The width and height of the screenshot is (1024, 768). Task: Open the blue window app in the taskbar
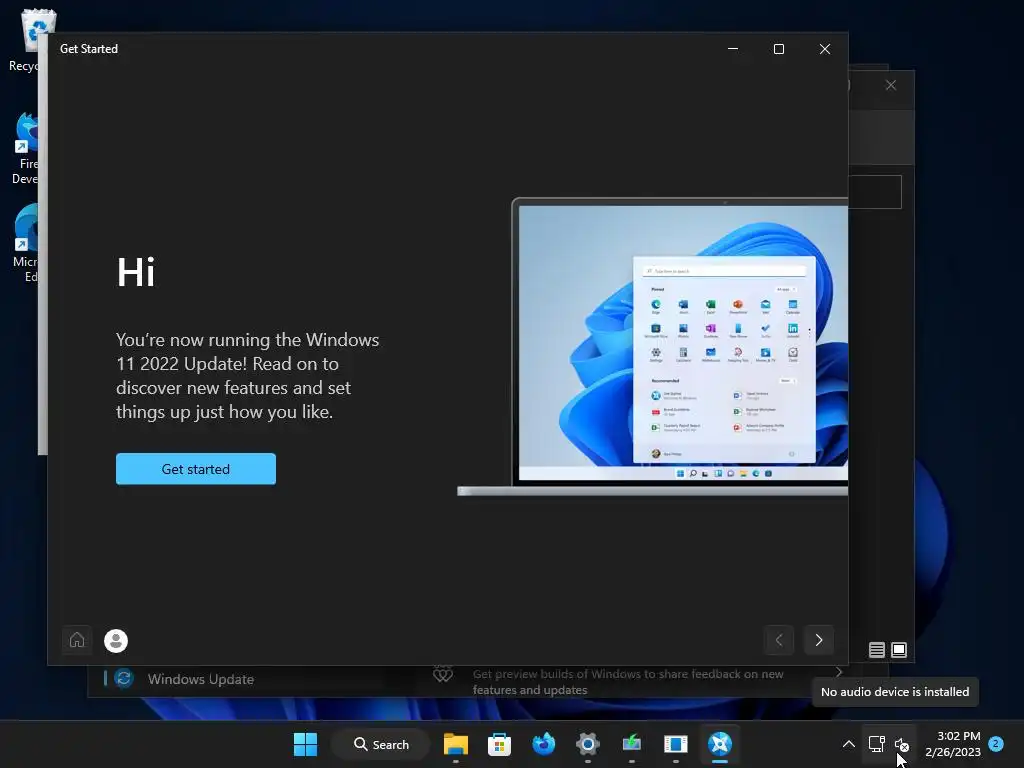click(x=675, y=744)
